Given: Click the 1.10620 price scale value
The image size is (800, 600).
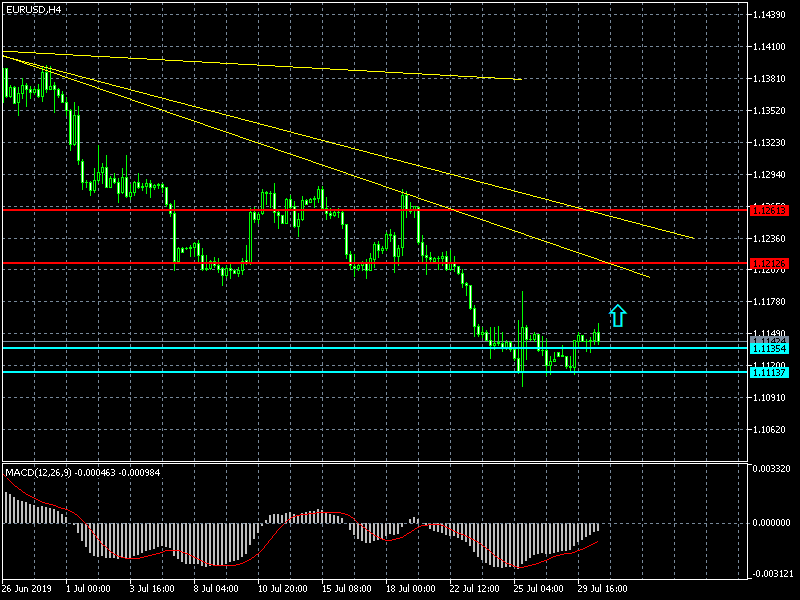Looking at the screenshot, I should [769, 430].
